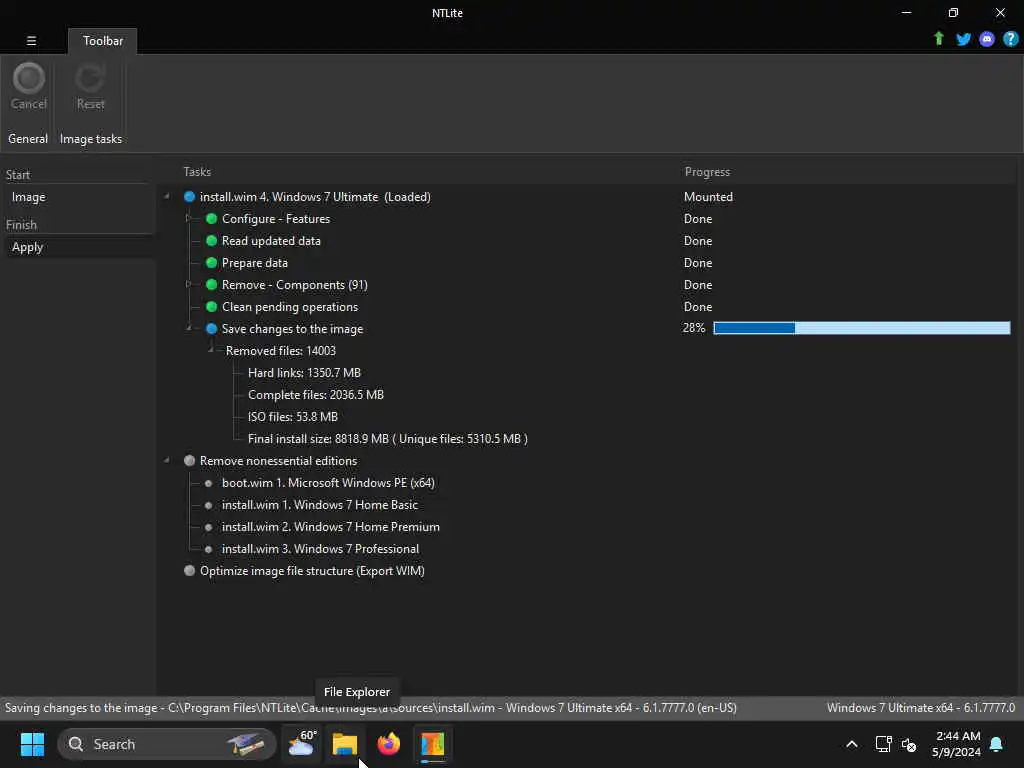Collapse Save changes to the image node

click(x=189, y=328)
